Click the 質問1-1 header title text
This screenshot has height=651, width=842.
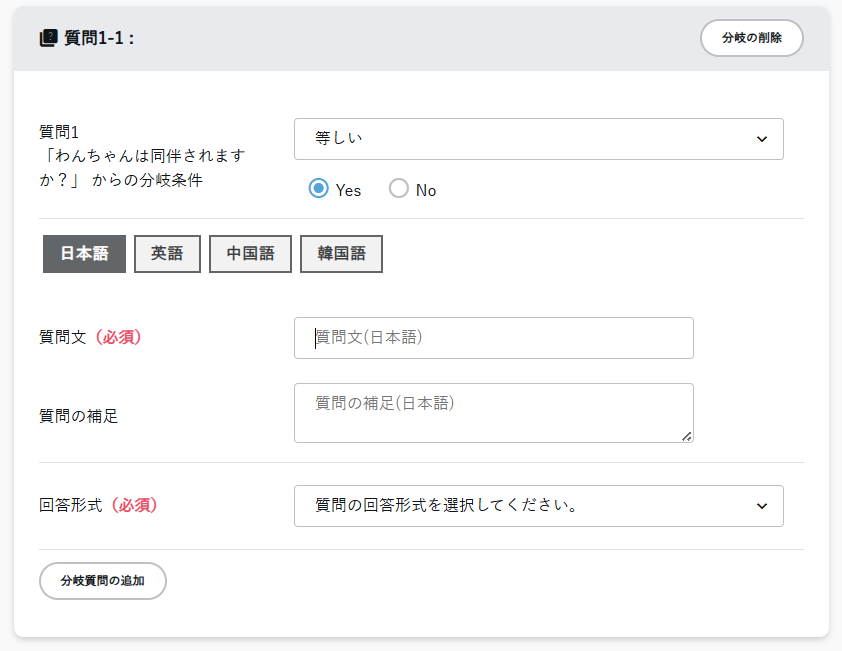point(99,38)
